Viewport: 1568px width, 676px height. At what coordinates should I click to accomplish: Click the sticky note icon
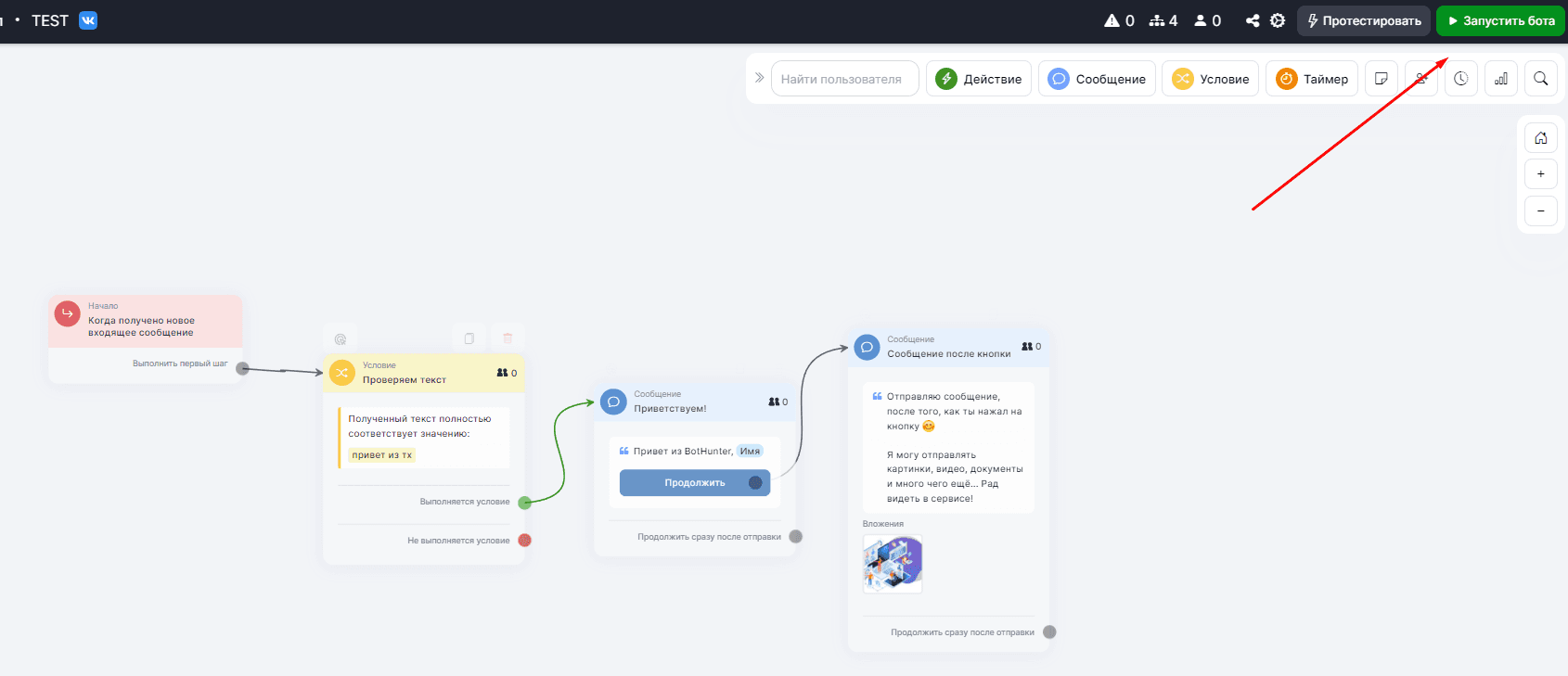(x=1381, y=79)
